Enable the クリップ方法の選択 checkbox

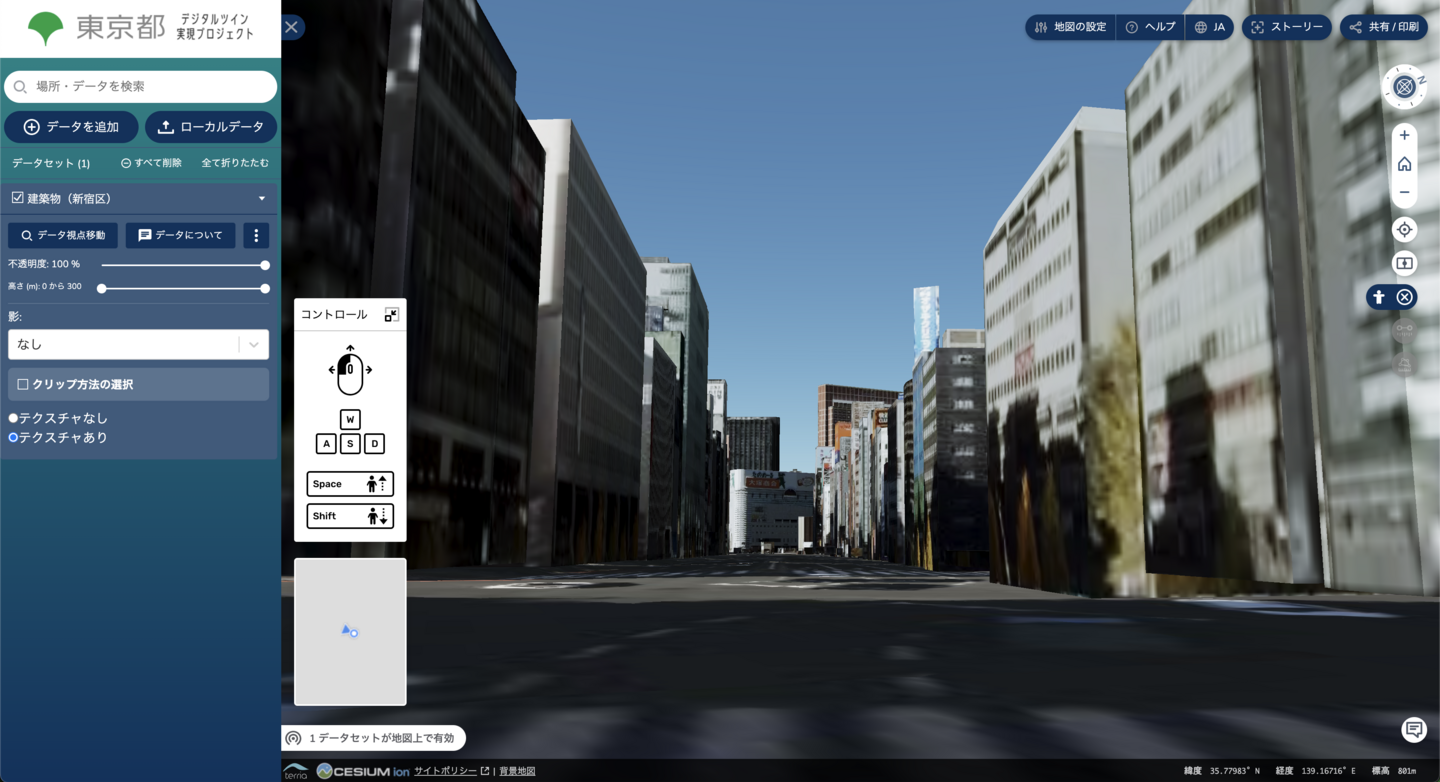23,384
